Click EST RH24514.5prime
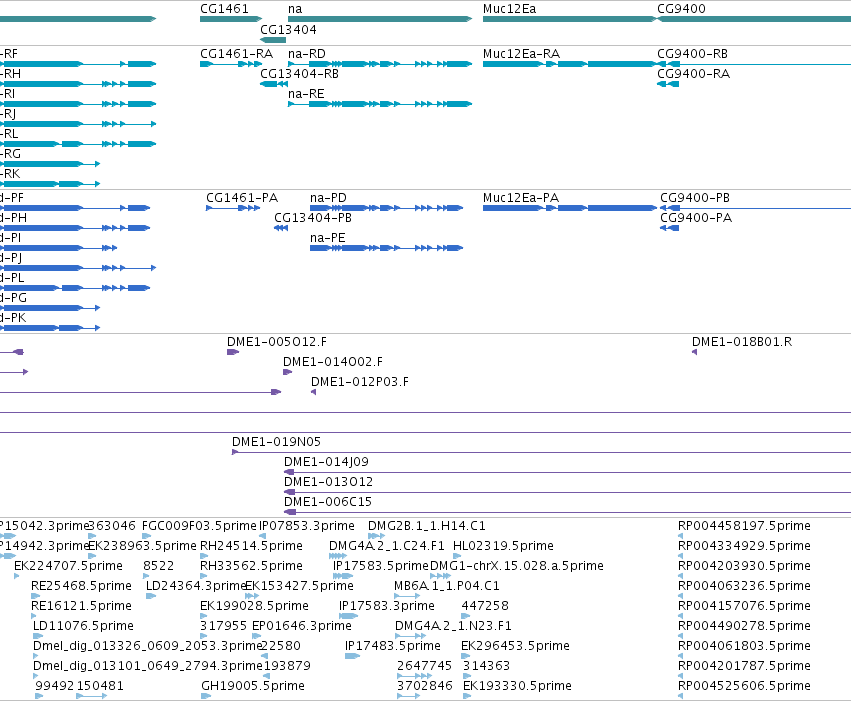 [251, 546]
